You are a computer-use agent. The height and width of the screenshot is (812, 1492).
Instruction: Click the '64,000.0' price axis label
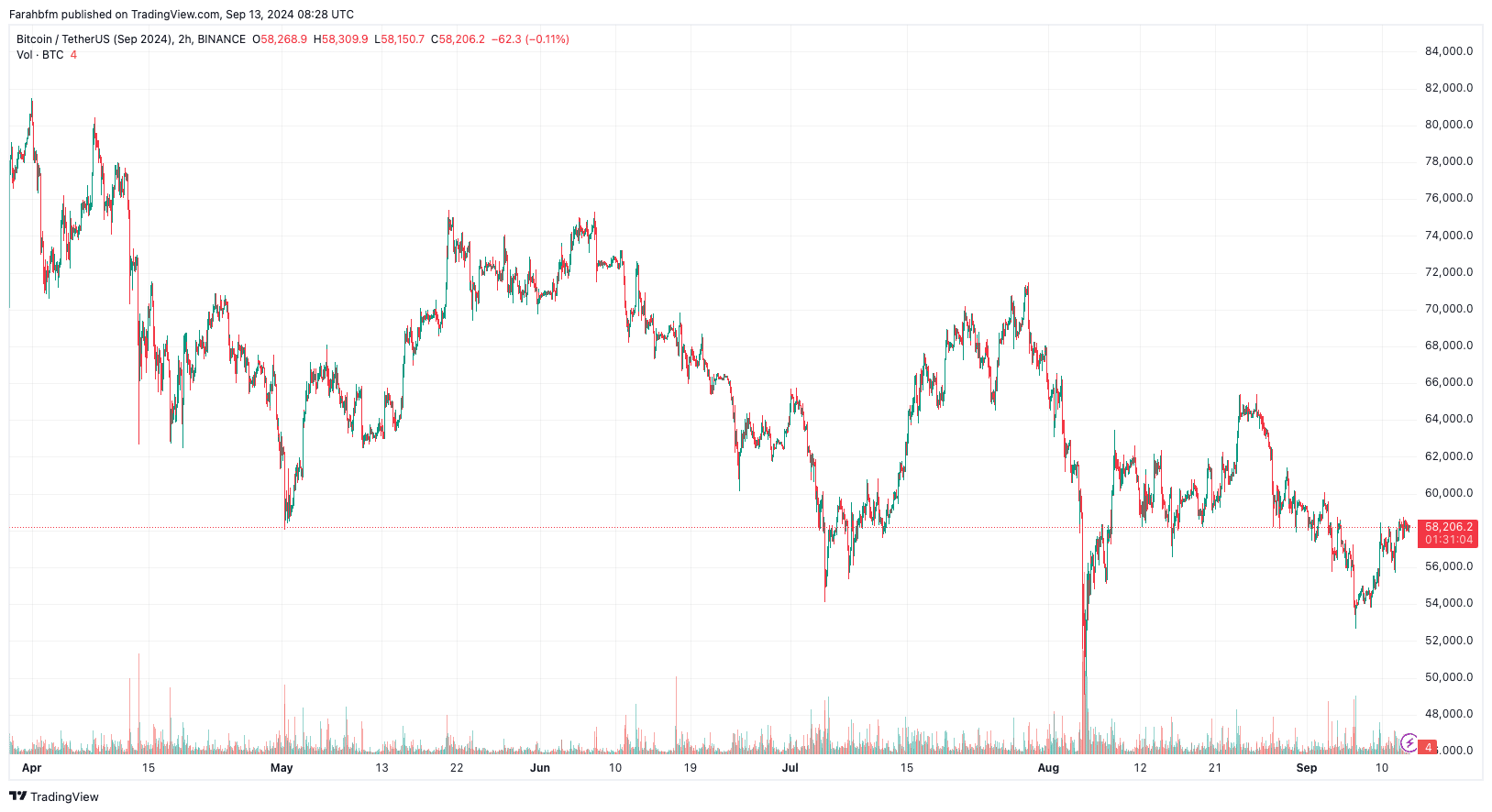click(x=1449, y=419)
